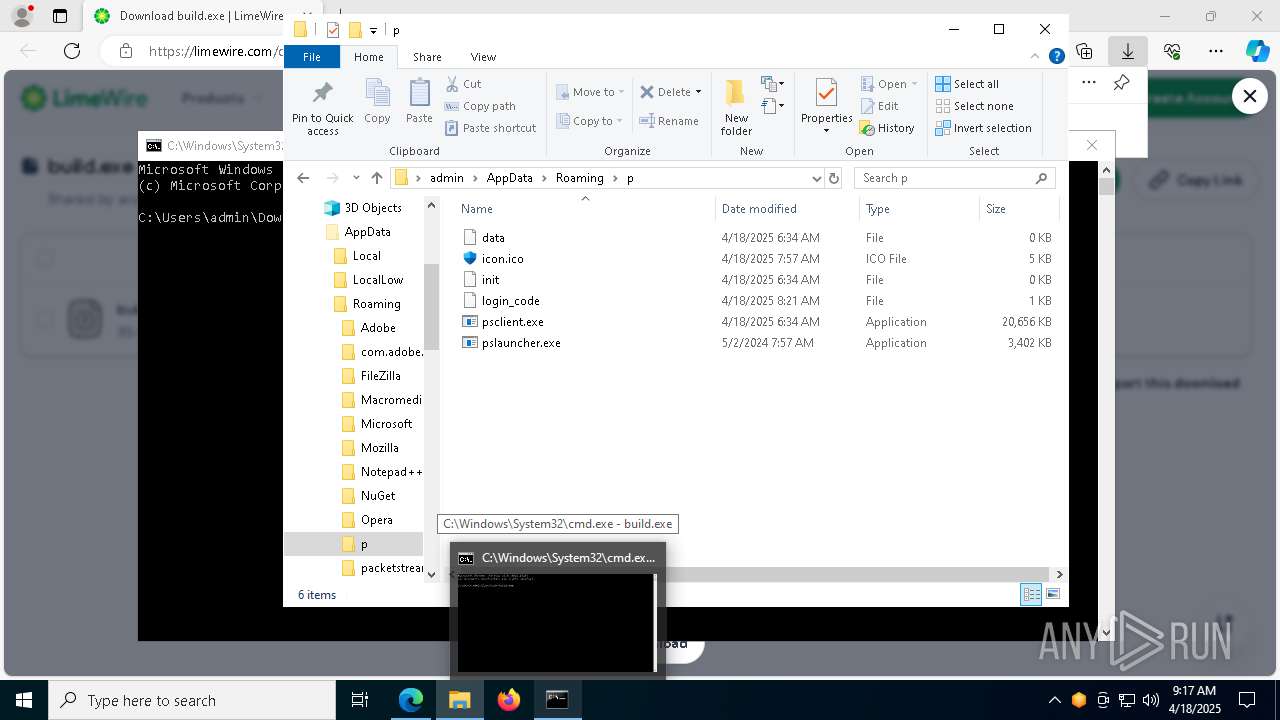Click the volume tray icon
The image size is (1280, 720).
click(1151, 700)
